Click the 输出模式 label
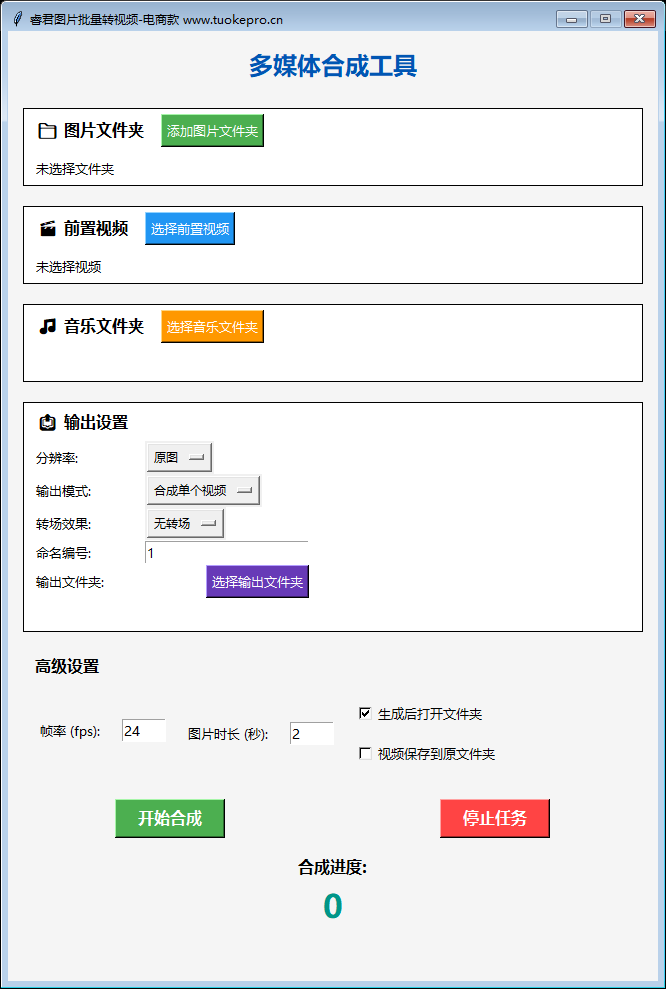This screenshot has height=989, width=666. [64, 491]
